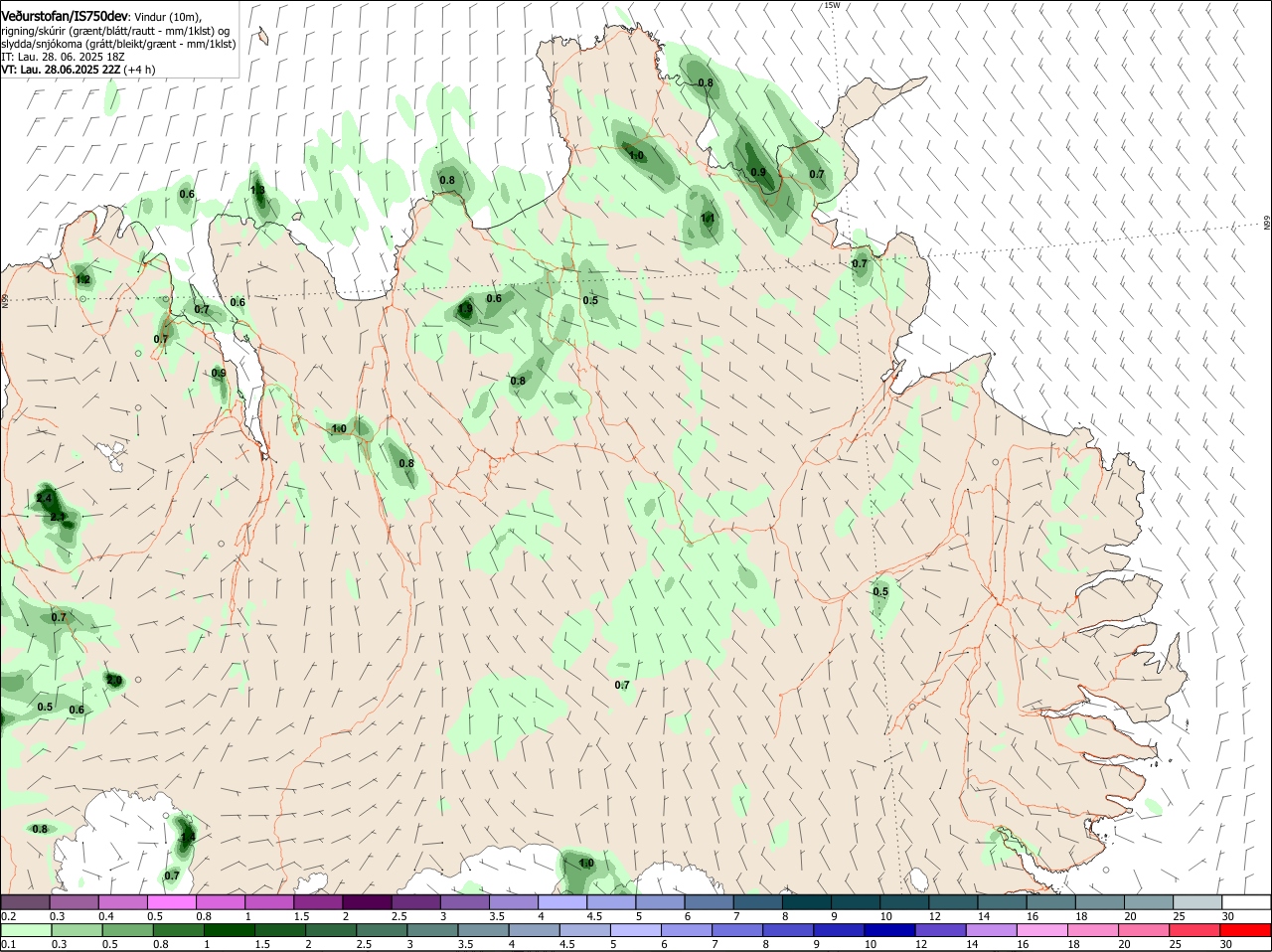The image size is (1272, 952).
Task: Pick the darkest purple 2 swatch in top scale
Action: pyautogui.click(x=367, y=901)
